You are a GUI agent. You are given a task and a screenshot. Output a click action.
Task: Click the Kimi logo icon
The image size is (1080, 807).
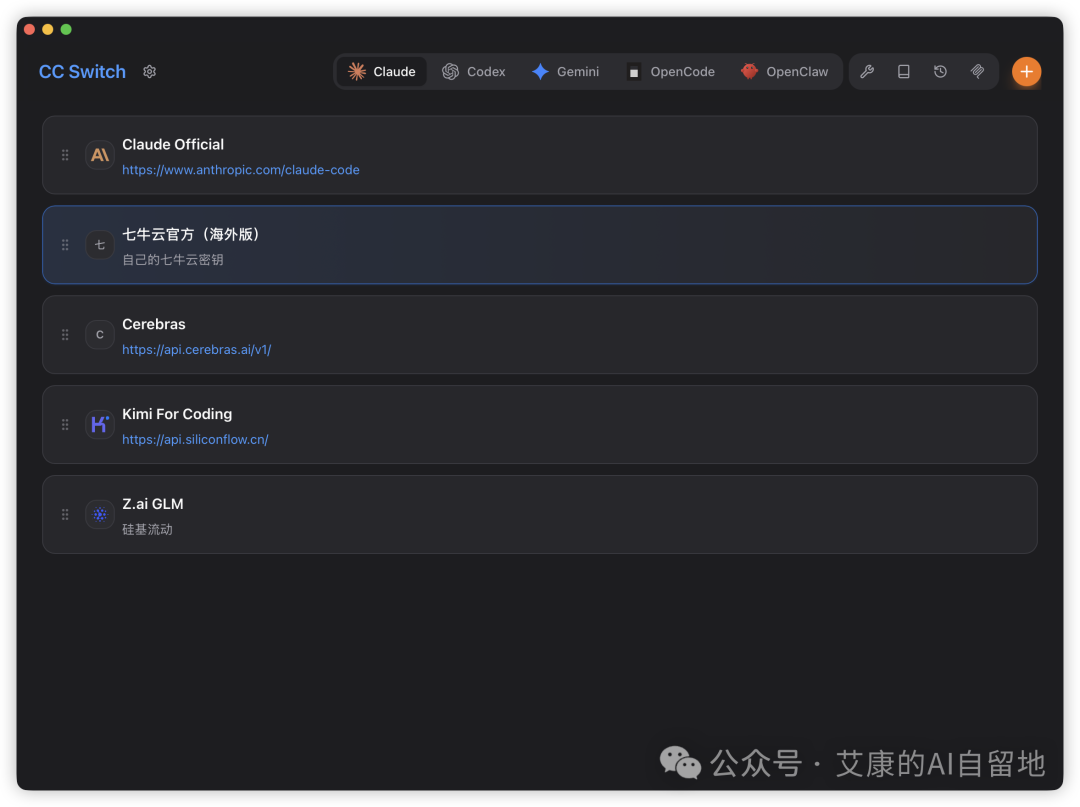pos(100,424)
